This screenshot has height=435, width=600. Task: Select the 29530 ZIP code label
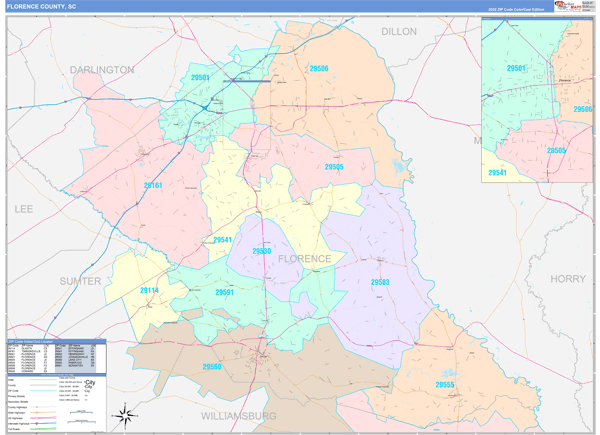point(261,251)
